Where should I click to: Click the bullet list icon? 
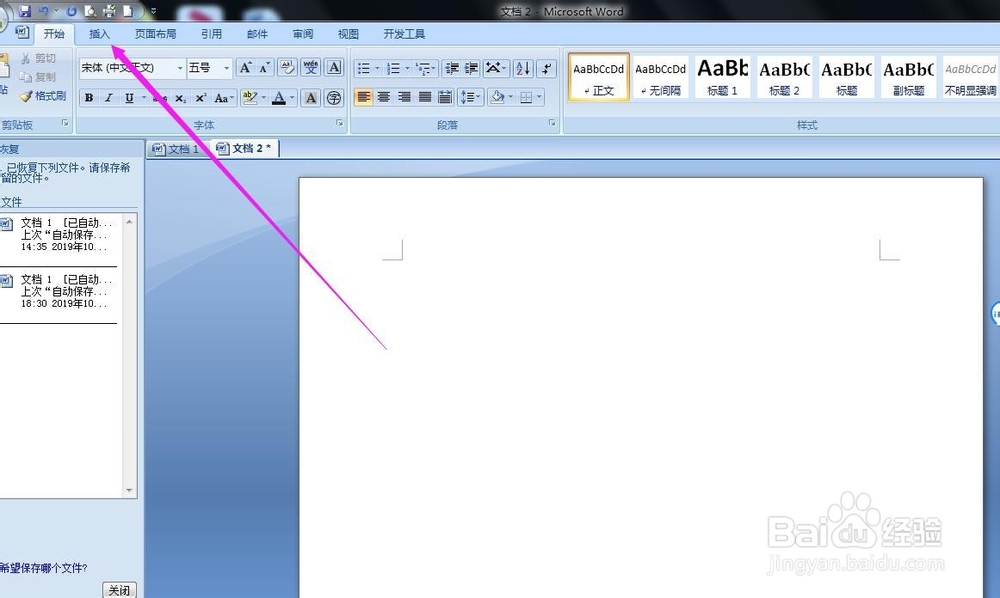(364, 68)
